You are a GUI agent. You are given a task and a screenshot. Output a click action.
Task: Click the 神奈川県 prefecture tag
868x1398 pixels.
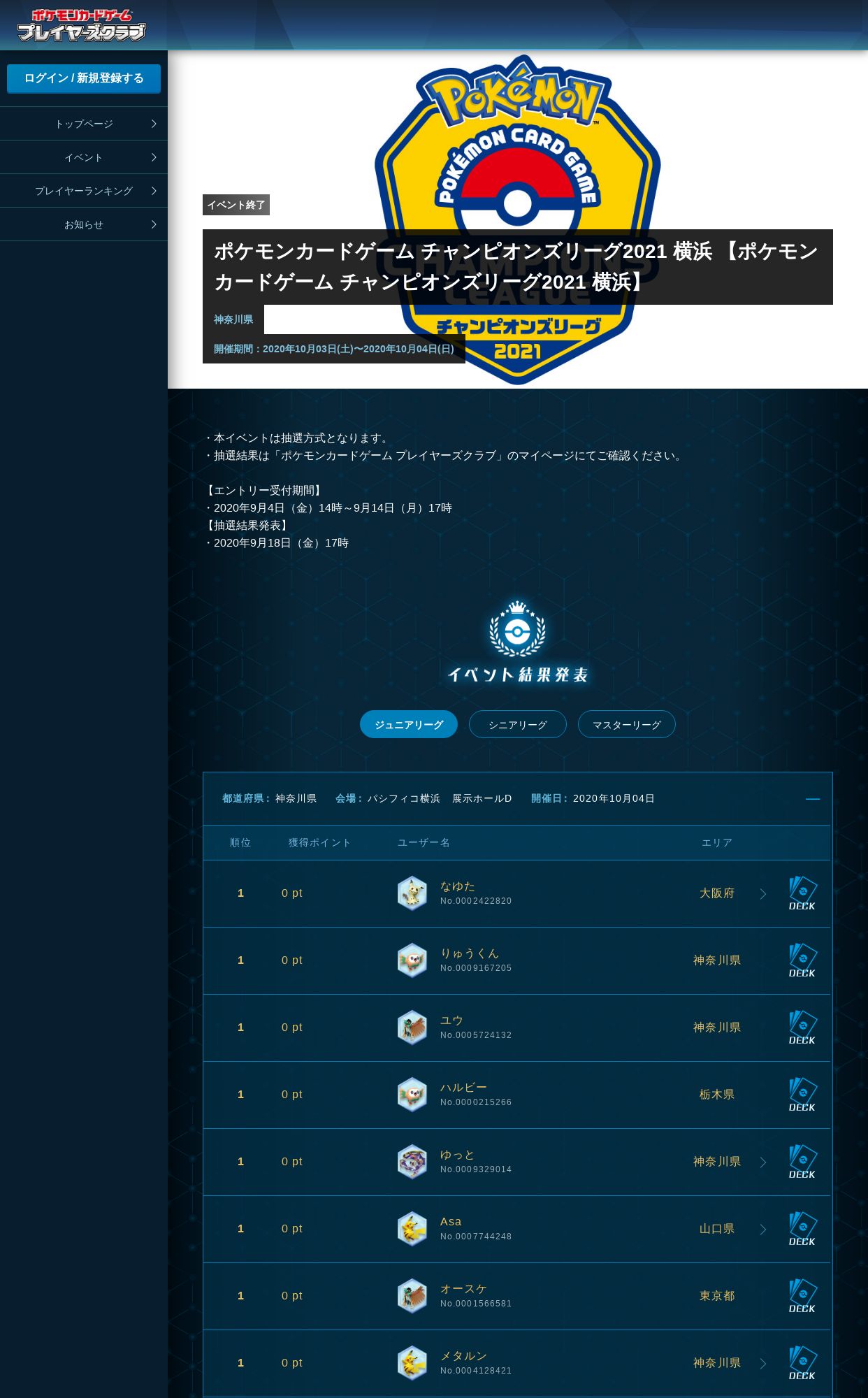pyautogui.click(x=233, y=319)
